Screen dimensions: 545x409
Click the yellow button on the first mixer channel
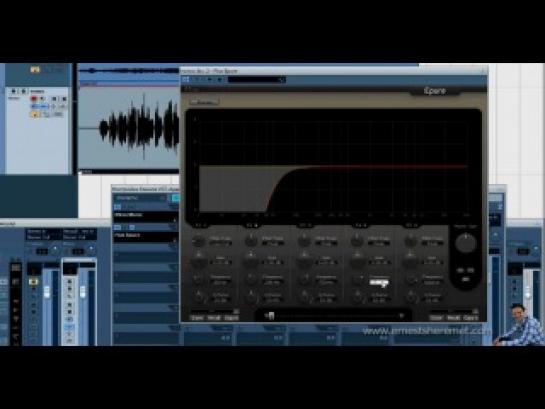point(33,281)
